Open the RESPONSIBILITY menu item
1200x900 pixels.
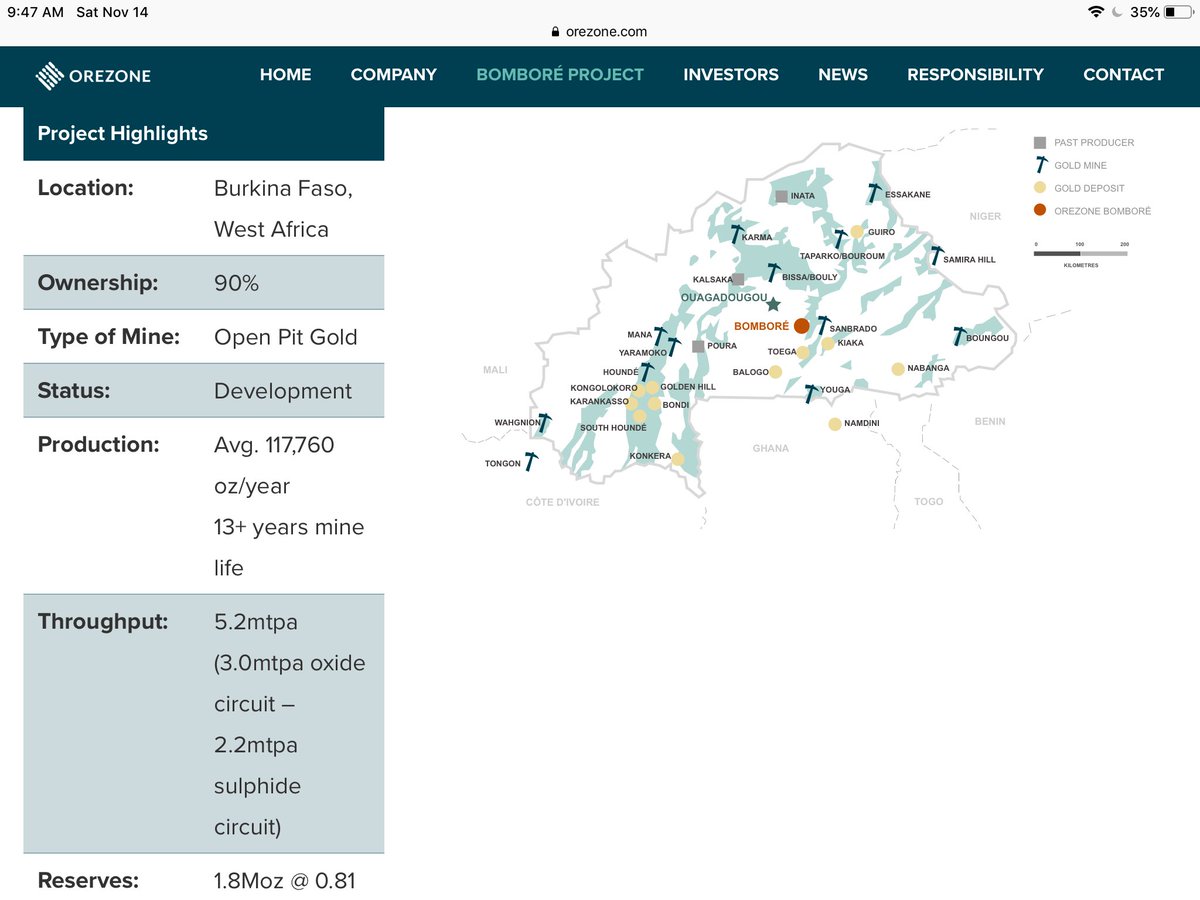[975, 75]
